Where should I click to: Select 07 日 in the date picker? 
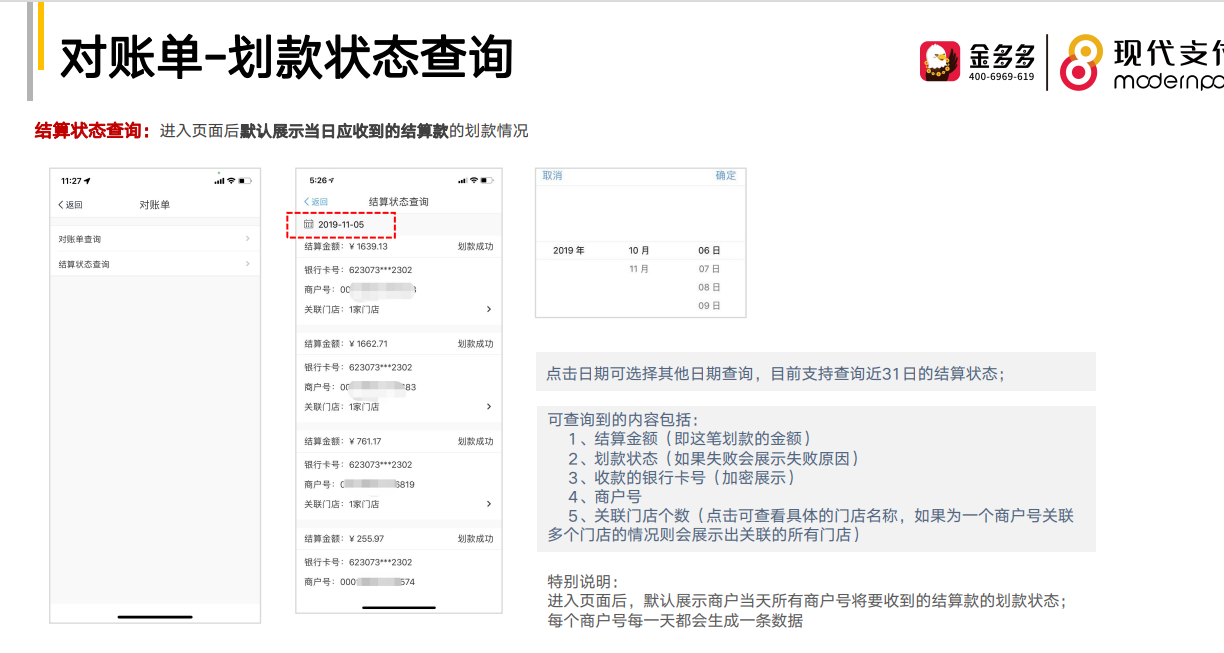click(709, 270)
